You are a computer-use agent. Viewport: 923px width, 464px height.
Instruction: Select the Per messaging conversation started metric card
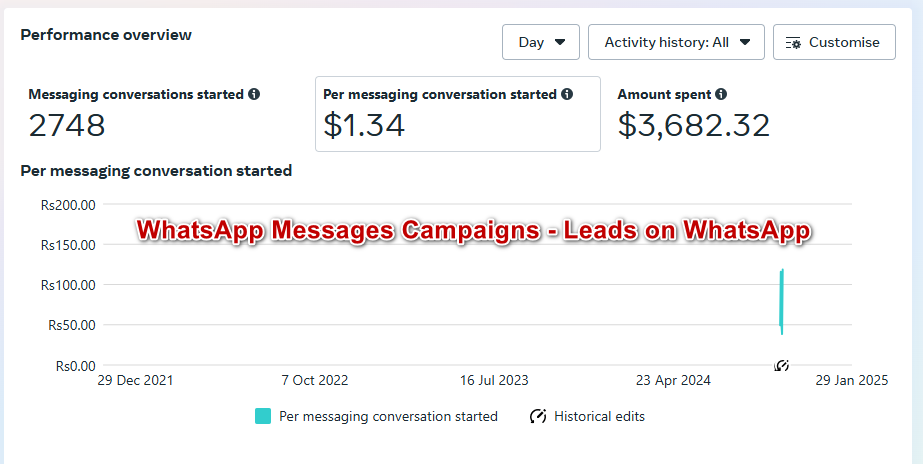(457, 114)
